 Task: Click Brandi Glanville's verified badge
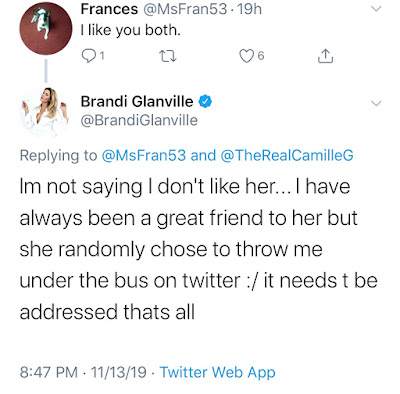point(205,101)
